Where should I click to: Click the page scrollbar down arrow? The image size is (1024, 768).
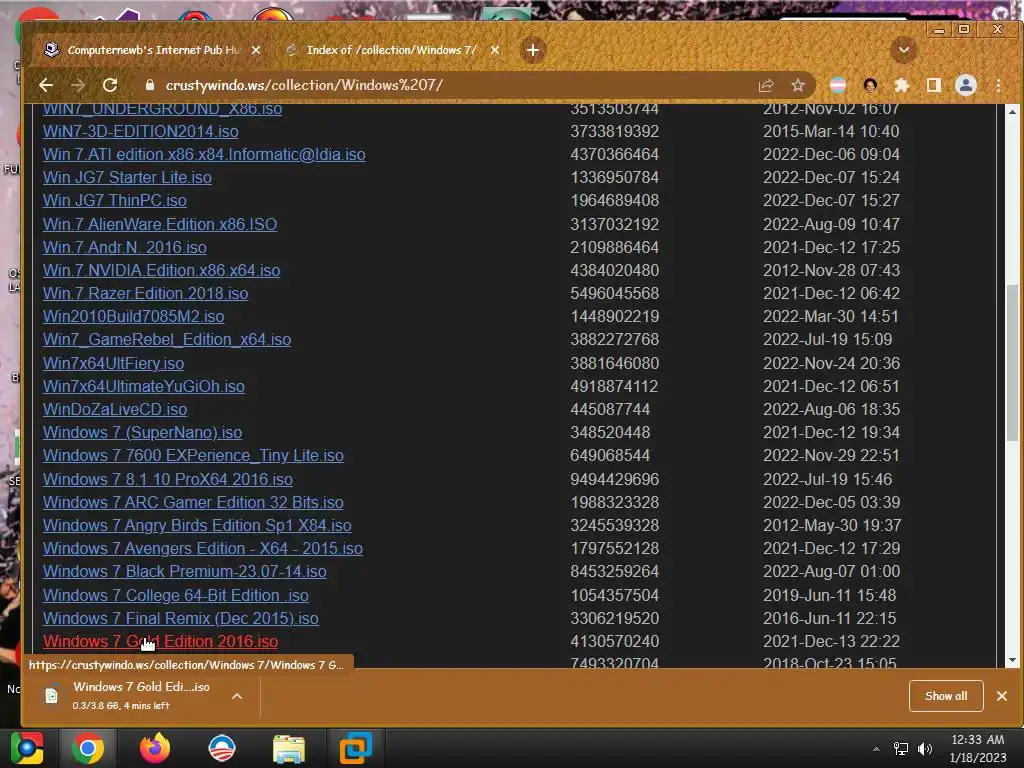coord(1012,660)
